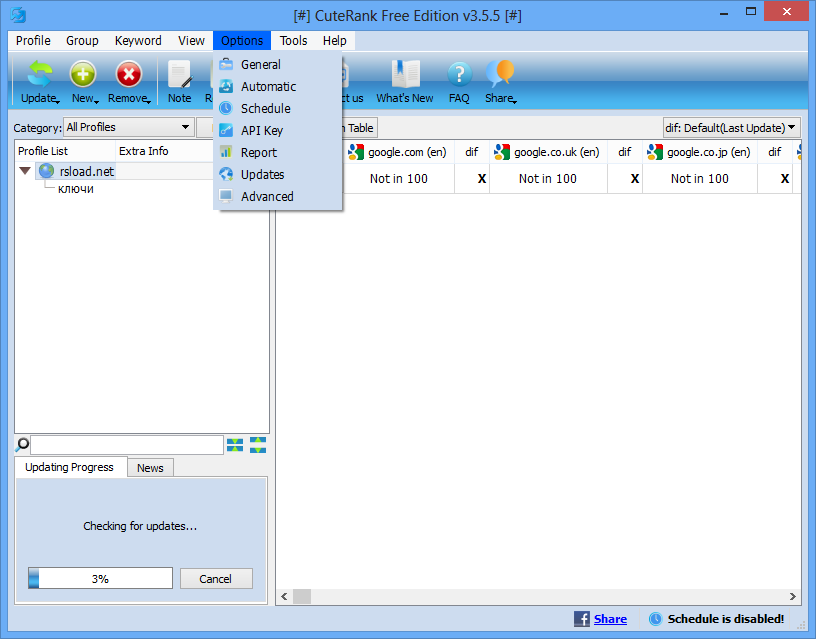Open the New button dropdown arrow
Viewport: 816px width, 639px height.
[97, 102]
